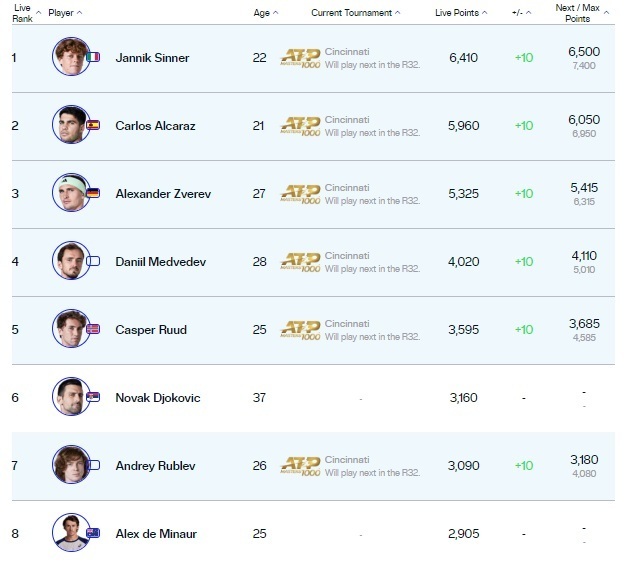Screen dimensions: 629x563
Task: Click Carlos Alcaraz's profile photo
Action: [70, 125]
